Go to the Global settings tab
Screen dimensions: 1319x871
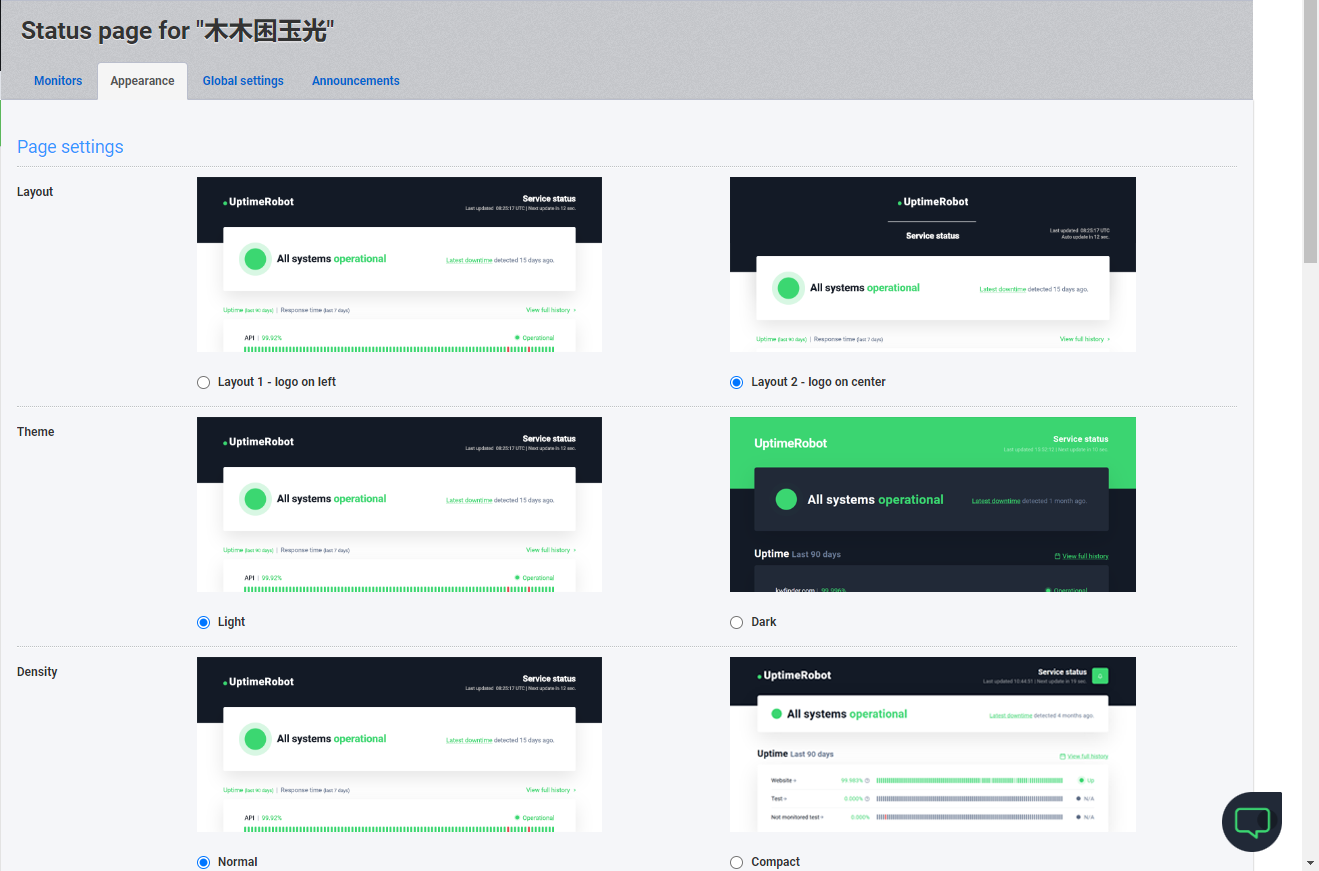pyautogui.click(x=243, y=81)
